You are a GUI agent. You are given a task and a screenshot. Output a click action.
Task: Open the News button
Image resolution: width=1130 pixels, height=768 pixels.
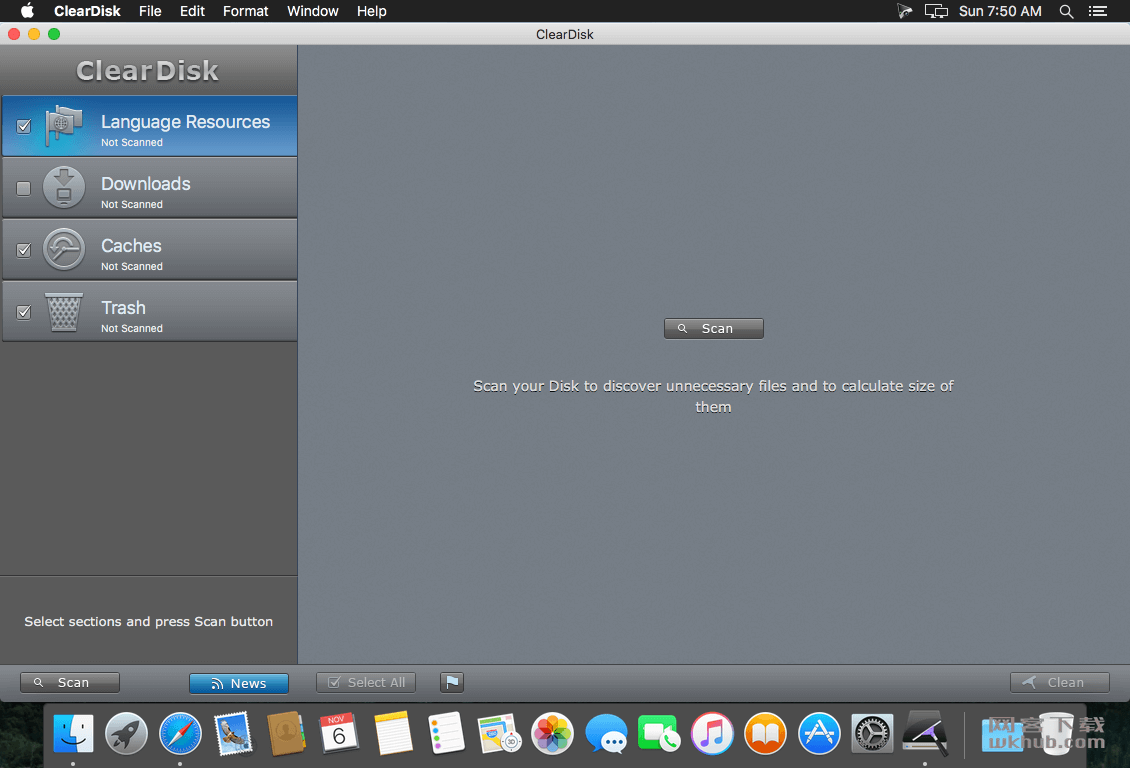(x=239, y=683)
